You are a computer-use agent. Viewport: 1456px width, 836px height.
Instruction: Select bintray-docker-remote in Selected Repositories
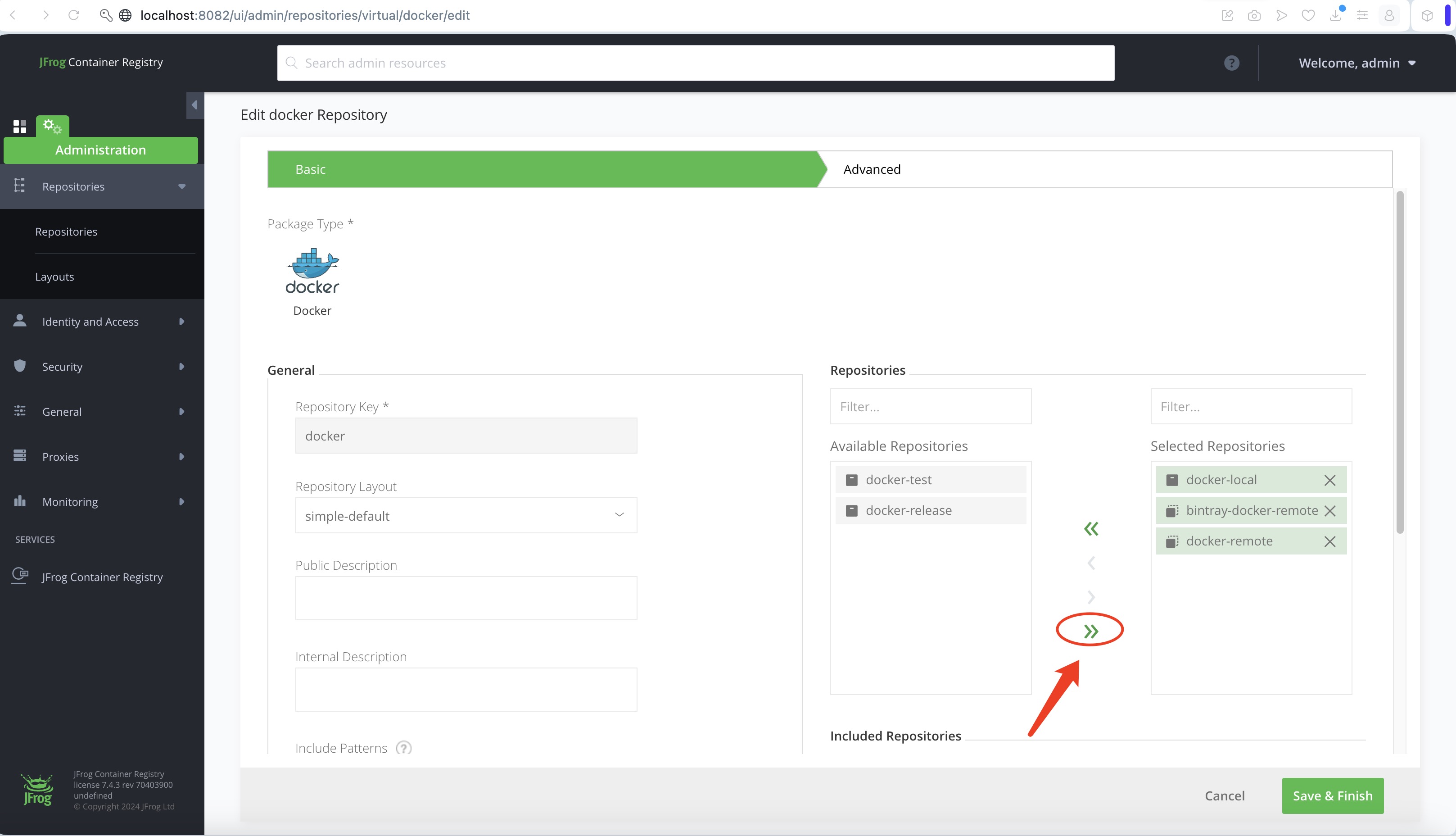1251,510
